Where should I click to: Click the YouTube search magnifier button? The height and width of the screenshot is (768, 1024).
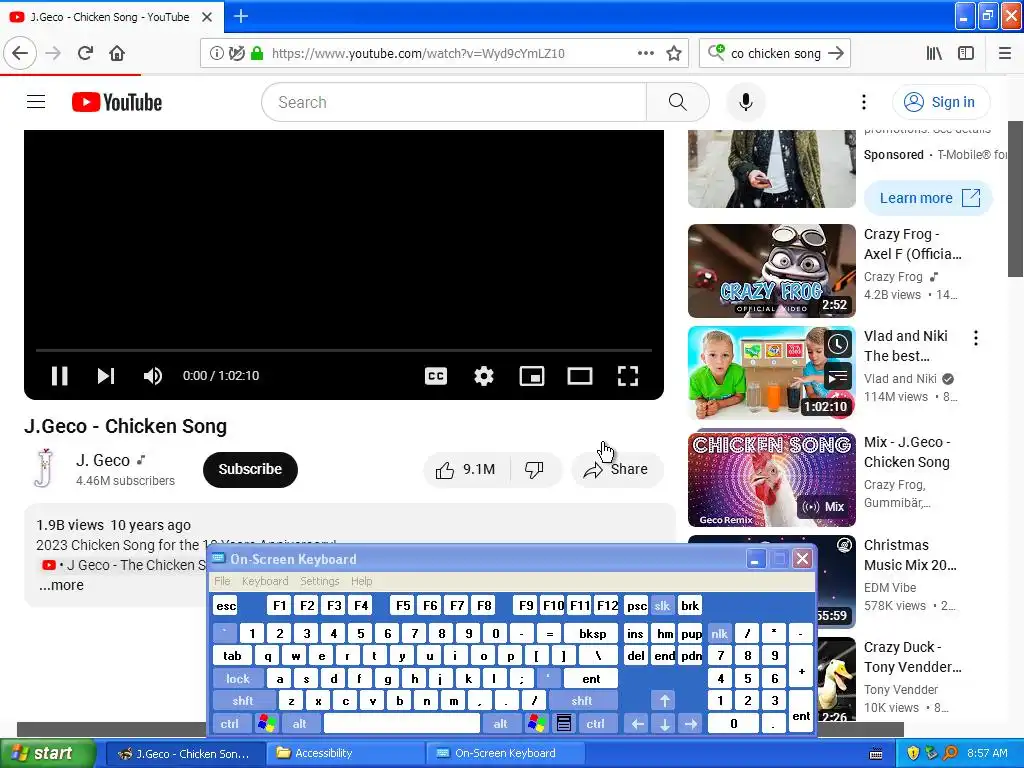(678, 102)
